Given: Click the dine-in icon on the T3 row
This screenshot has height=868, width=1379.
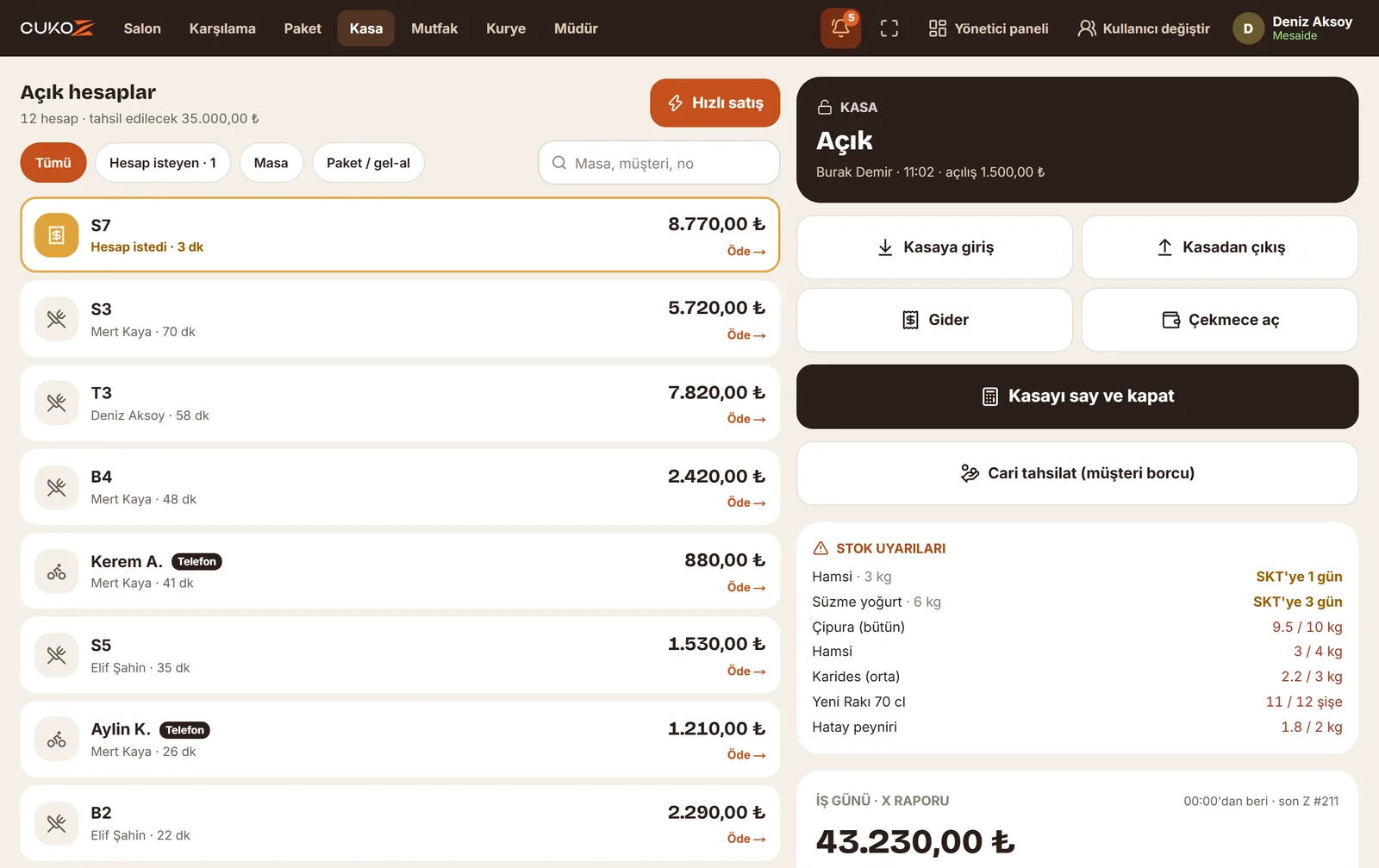Looking at the screenshot, I should coord(56,403).
